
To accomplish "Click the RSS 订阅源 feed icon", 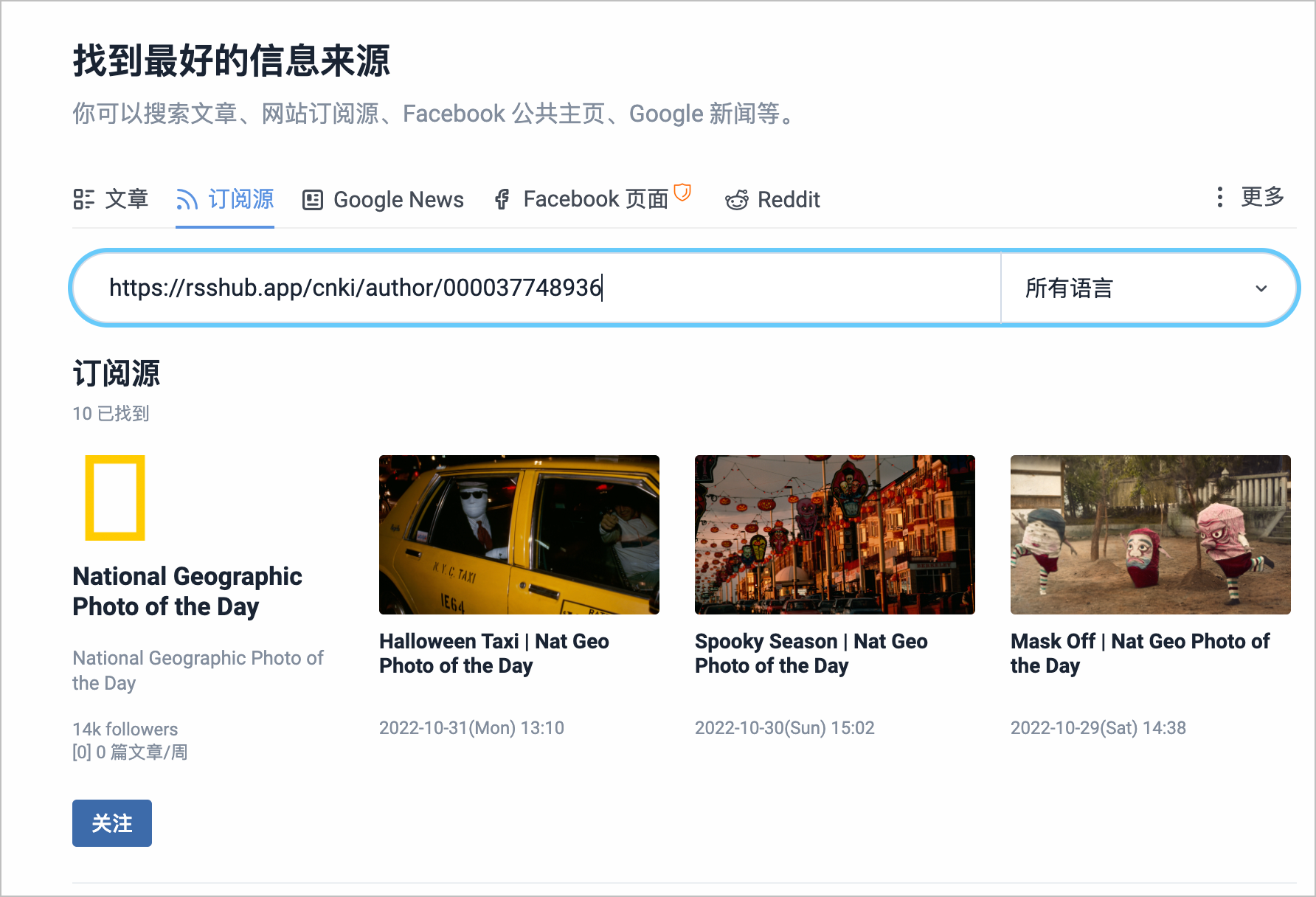I will [185, 198].
